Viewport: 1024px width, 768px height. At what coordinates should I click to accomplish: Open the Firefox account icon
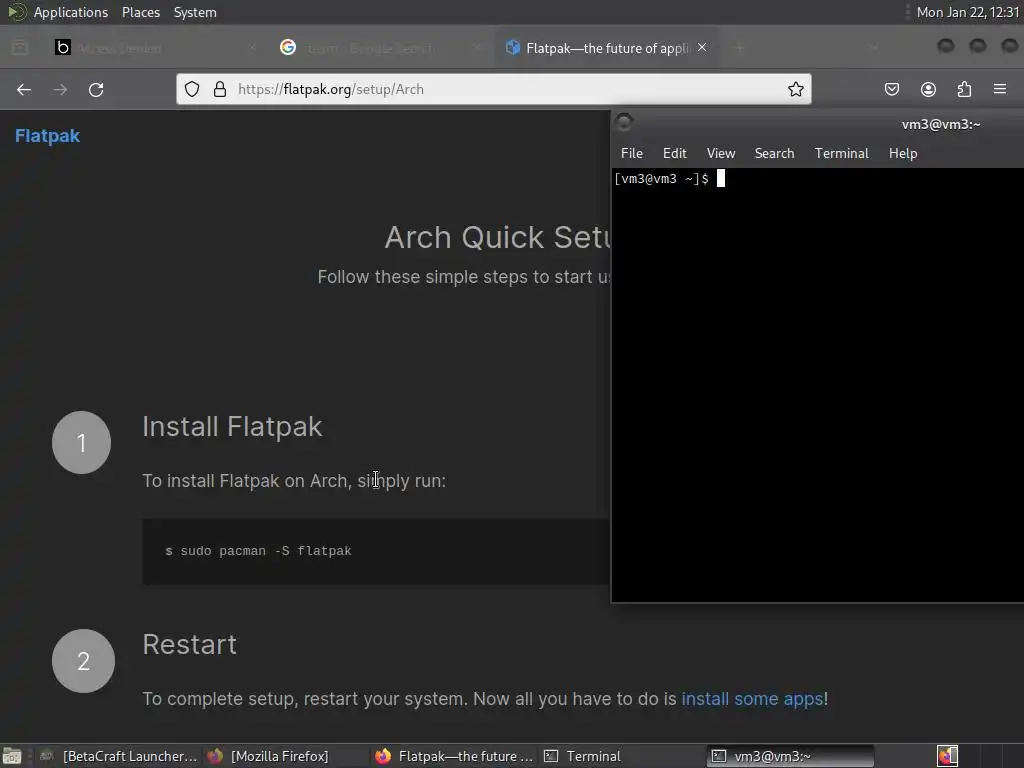click(928, 89)
